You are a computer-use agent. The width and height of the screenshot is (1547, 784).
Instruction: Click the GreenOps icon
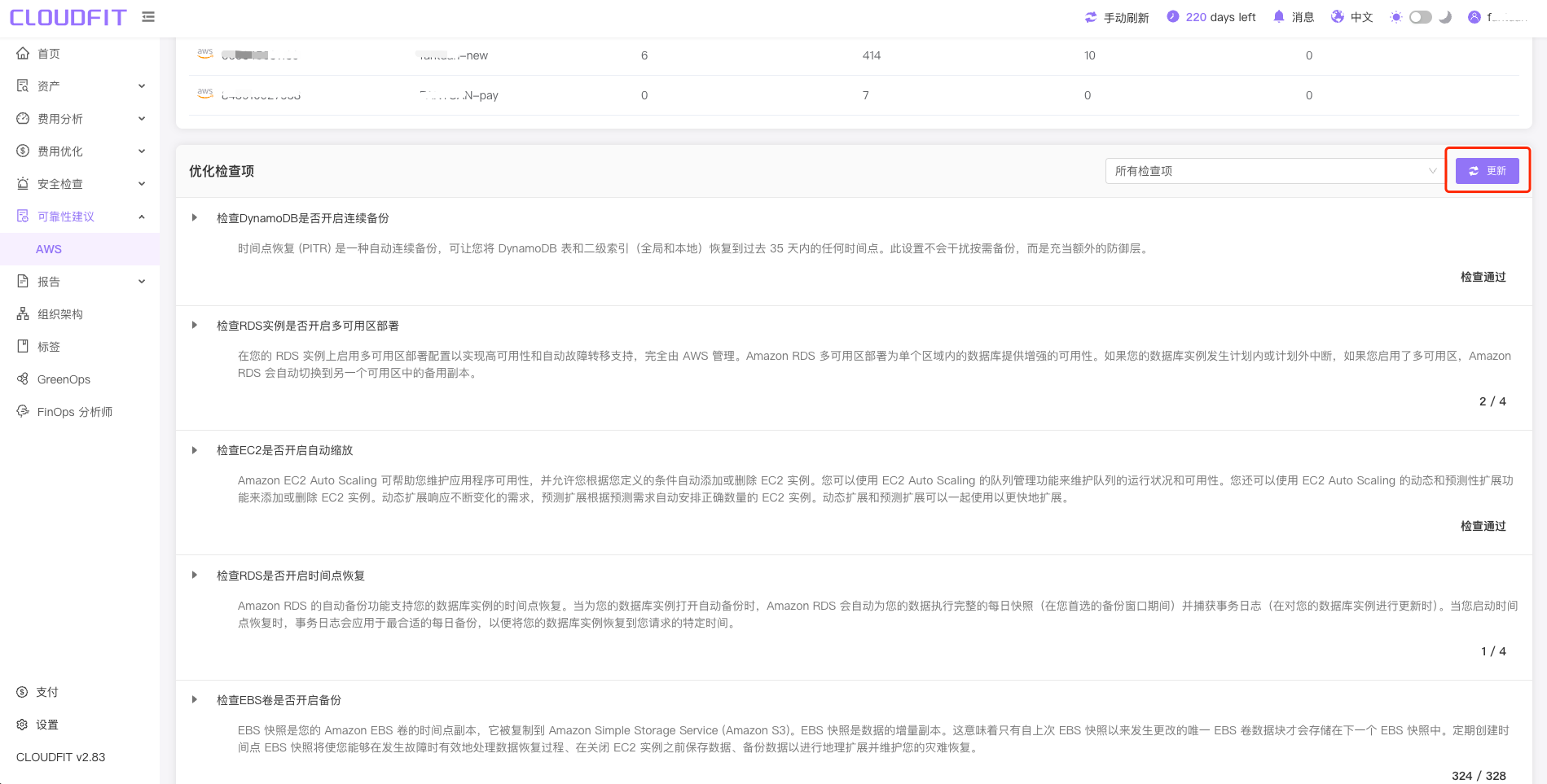23,379
